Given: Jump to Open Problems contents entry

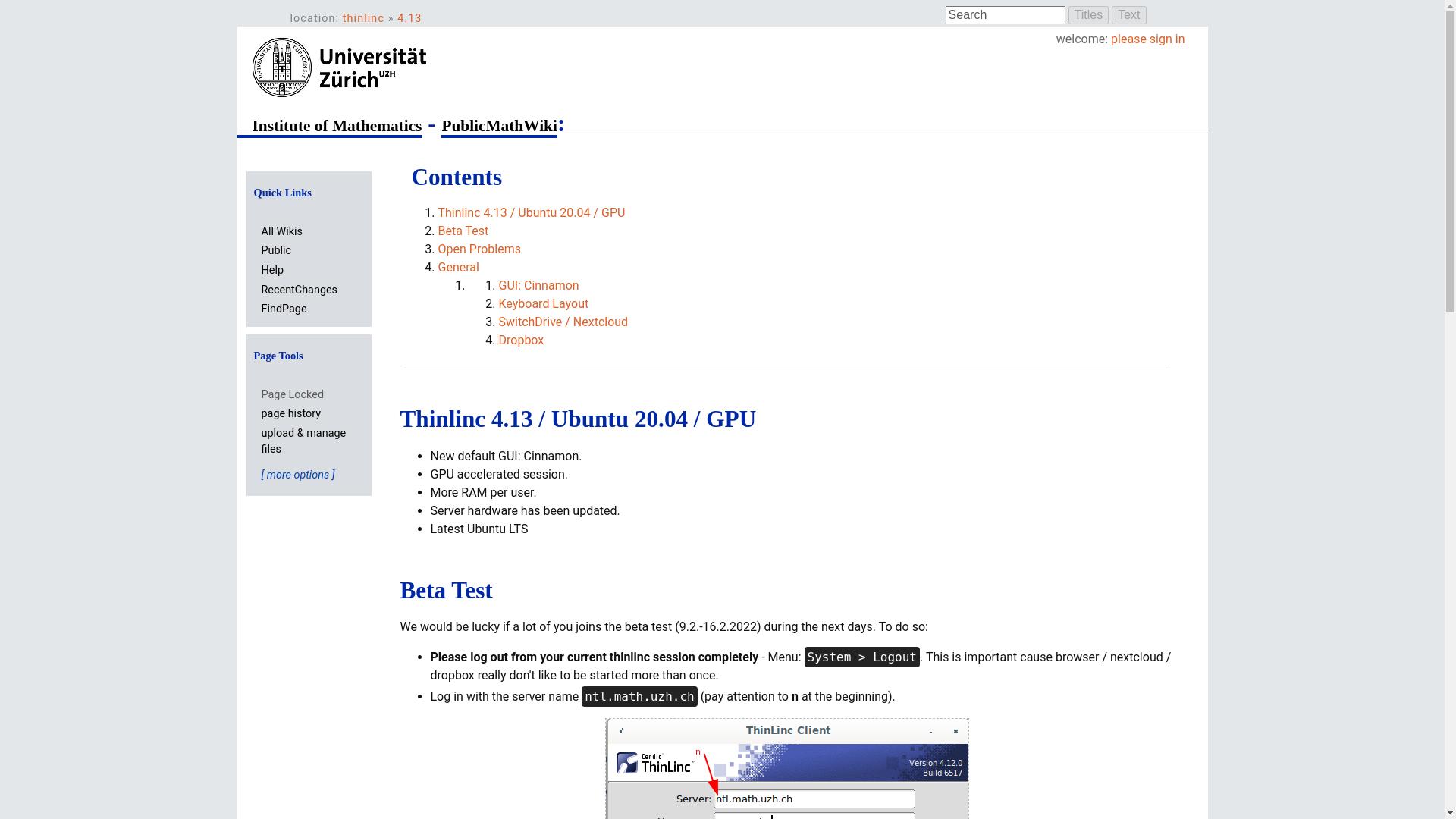Looking at the screenshot, I should [479, 249].
